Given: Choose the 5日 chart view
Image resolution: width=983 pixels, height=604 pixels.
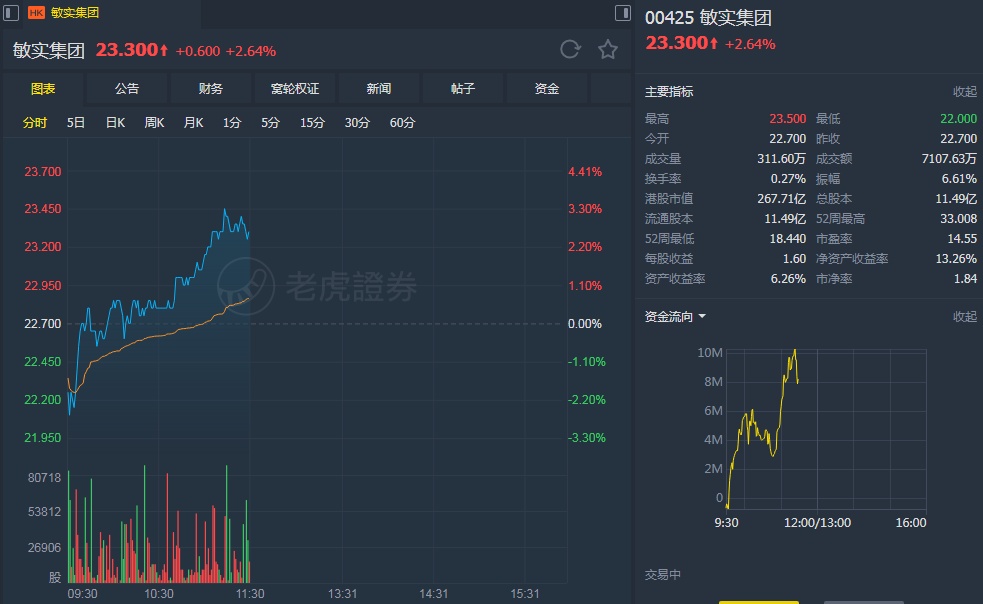Looking at the screenshot, I should [76, 123].
